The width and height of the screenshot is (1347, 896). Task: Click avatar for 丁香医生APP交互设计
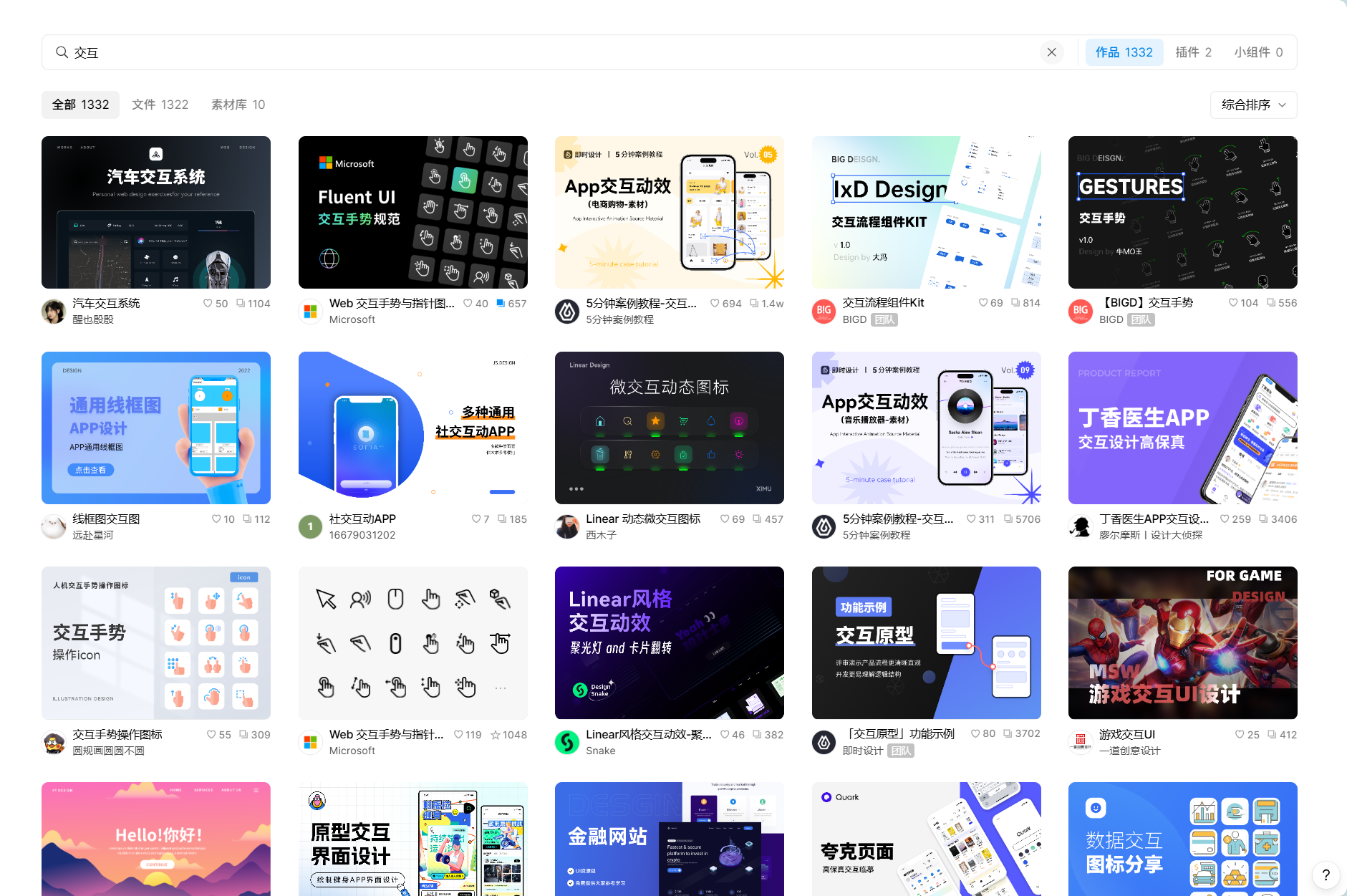coord(1081,527)
